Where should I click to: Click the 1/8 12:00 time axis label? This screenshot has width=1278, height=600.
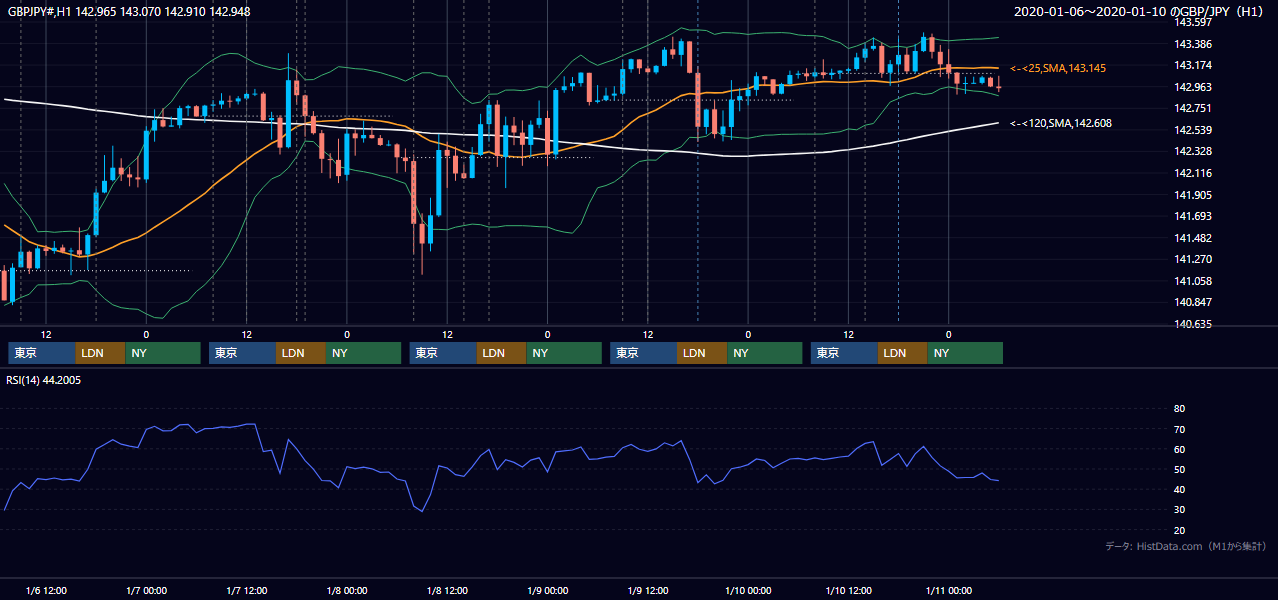[x=447, y=590]
